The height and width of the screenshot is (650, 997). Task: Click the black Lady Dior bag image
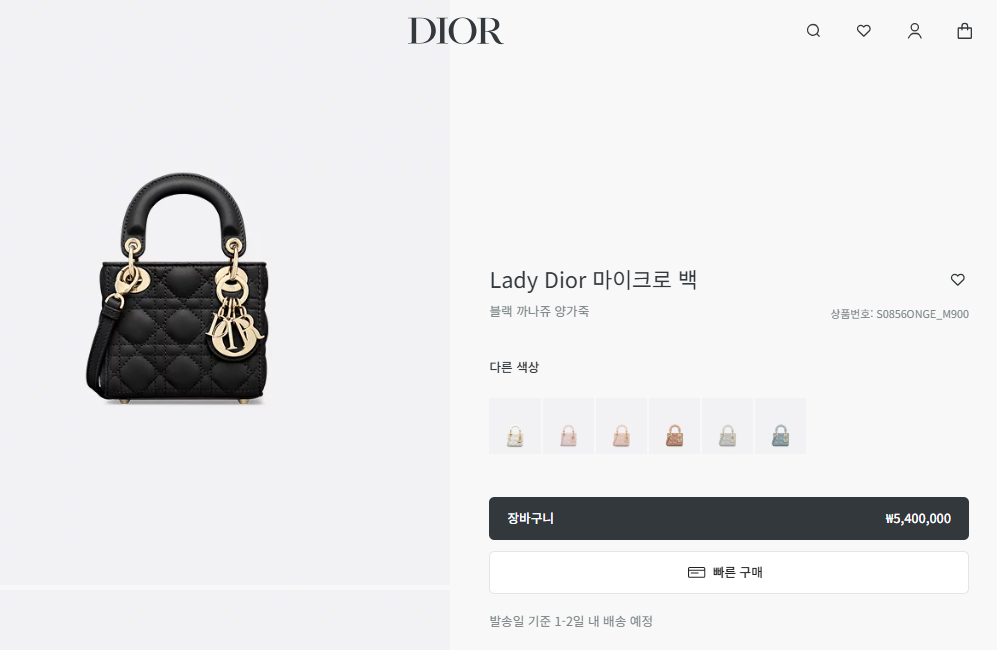tap(177, 288)
